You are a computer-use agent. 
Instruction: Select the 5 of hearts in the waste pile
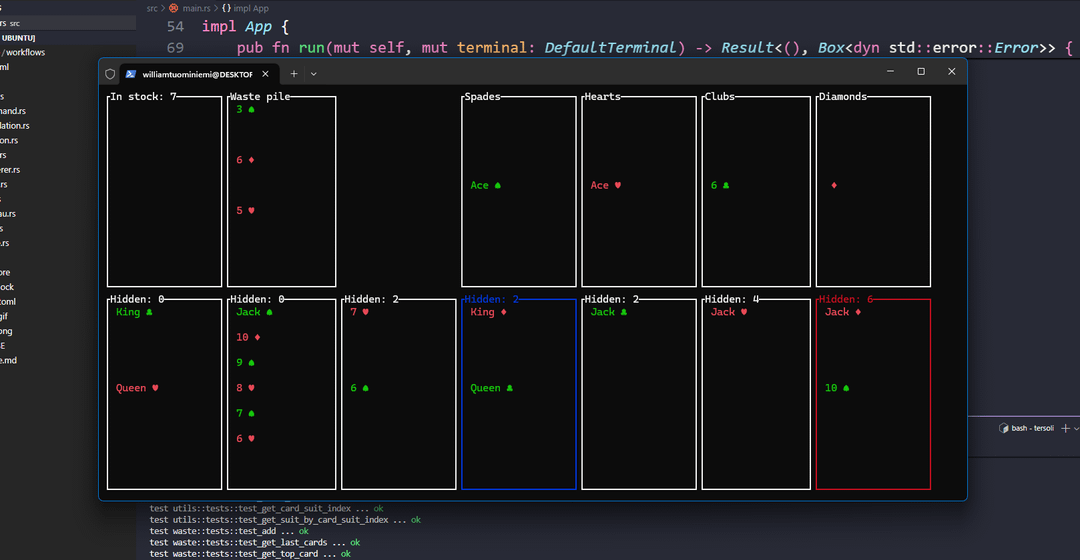(x=246, y=210)
